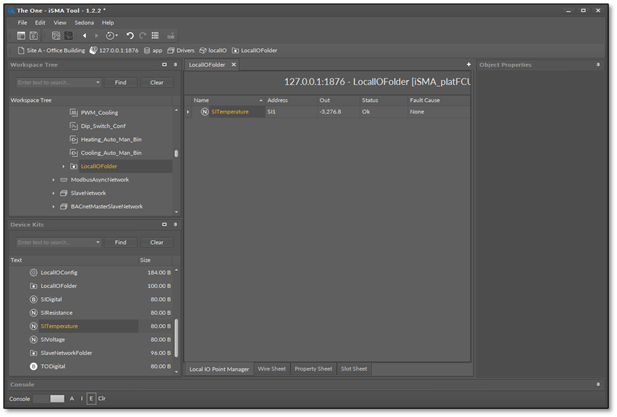Click Clear button in Workspace Tree panel
This screenshot has width=617, height=417.
pyautogui.click(x=157, y=83)
